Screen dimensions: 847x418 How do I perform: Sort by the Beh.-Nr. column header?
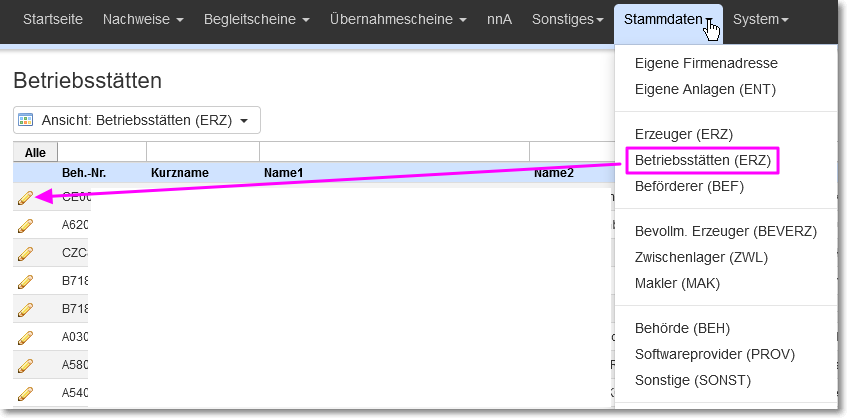(x=84, y=173)
